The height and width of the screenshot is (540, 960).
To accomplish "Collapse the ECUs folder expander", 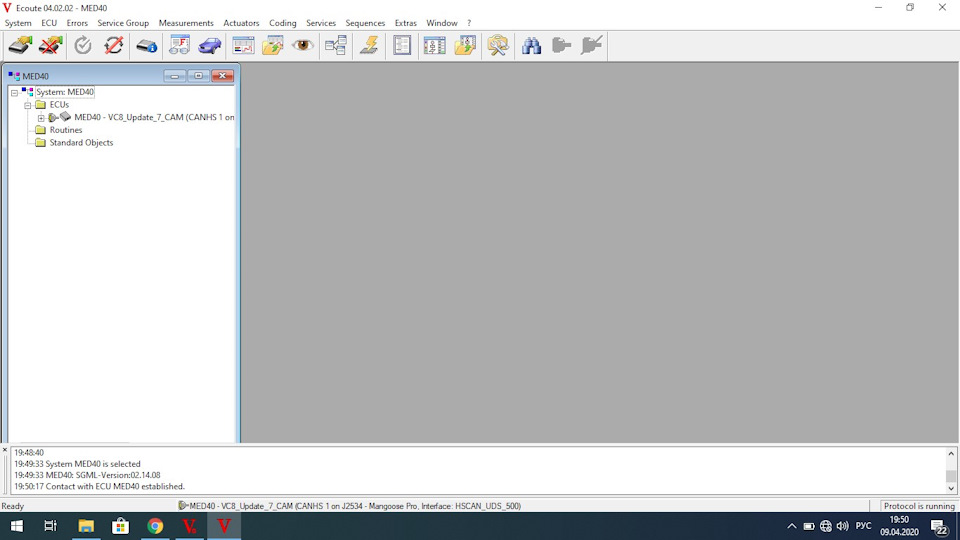I will (x=28, y=105).
